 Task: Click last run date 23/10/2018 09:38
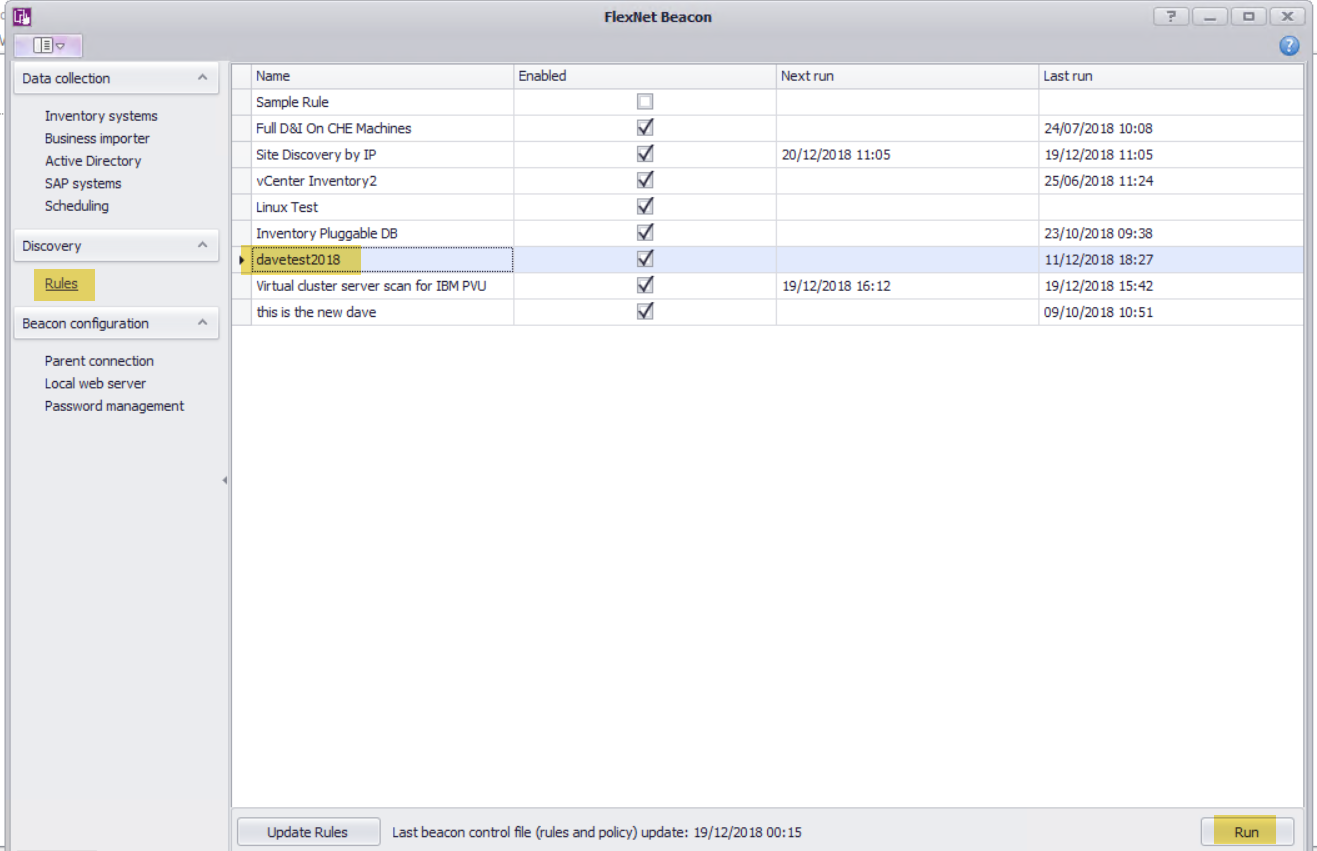point(1098,233)
